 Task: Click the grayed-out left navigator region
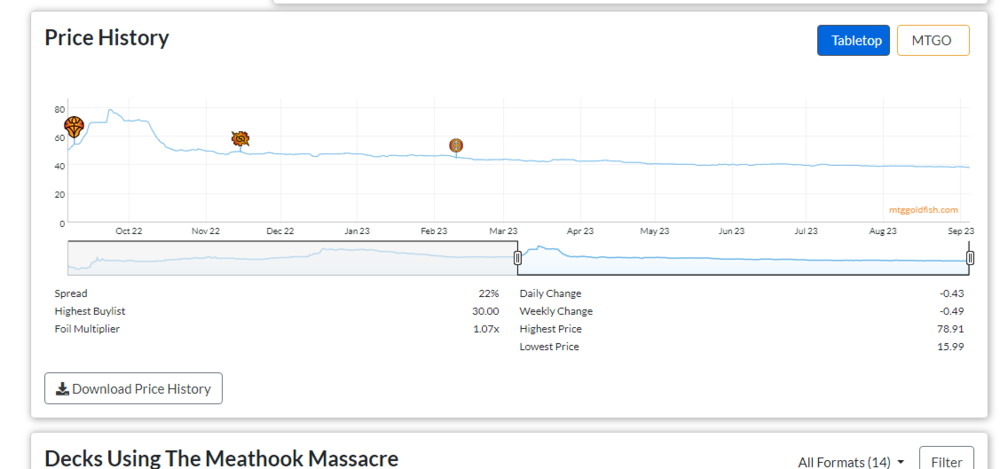290,258
